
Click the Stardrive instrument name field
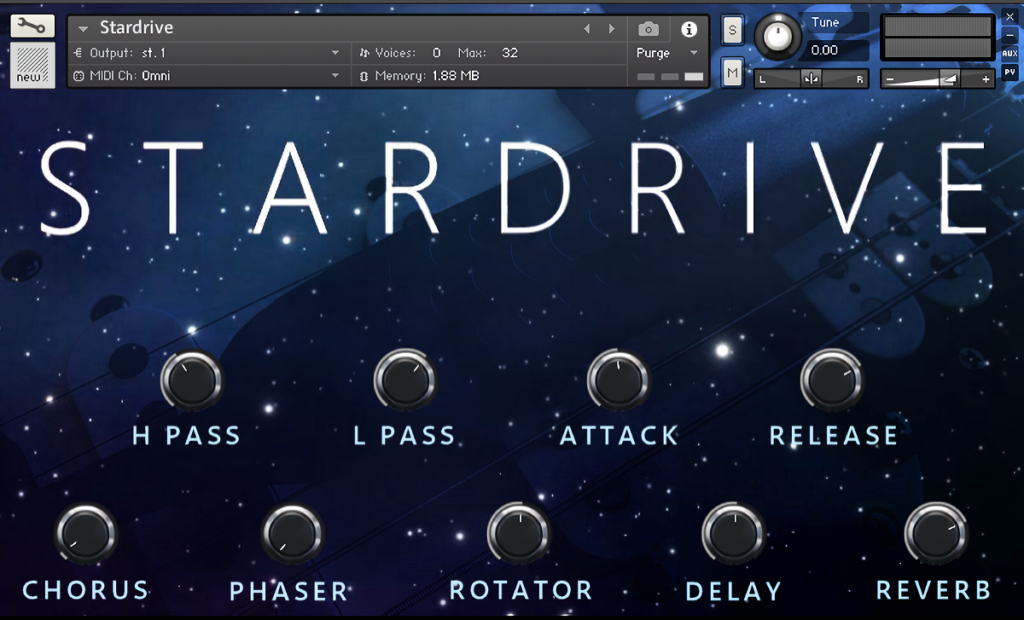136,27
